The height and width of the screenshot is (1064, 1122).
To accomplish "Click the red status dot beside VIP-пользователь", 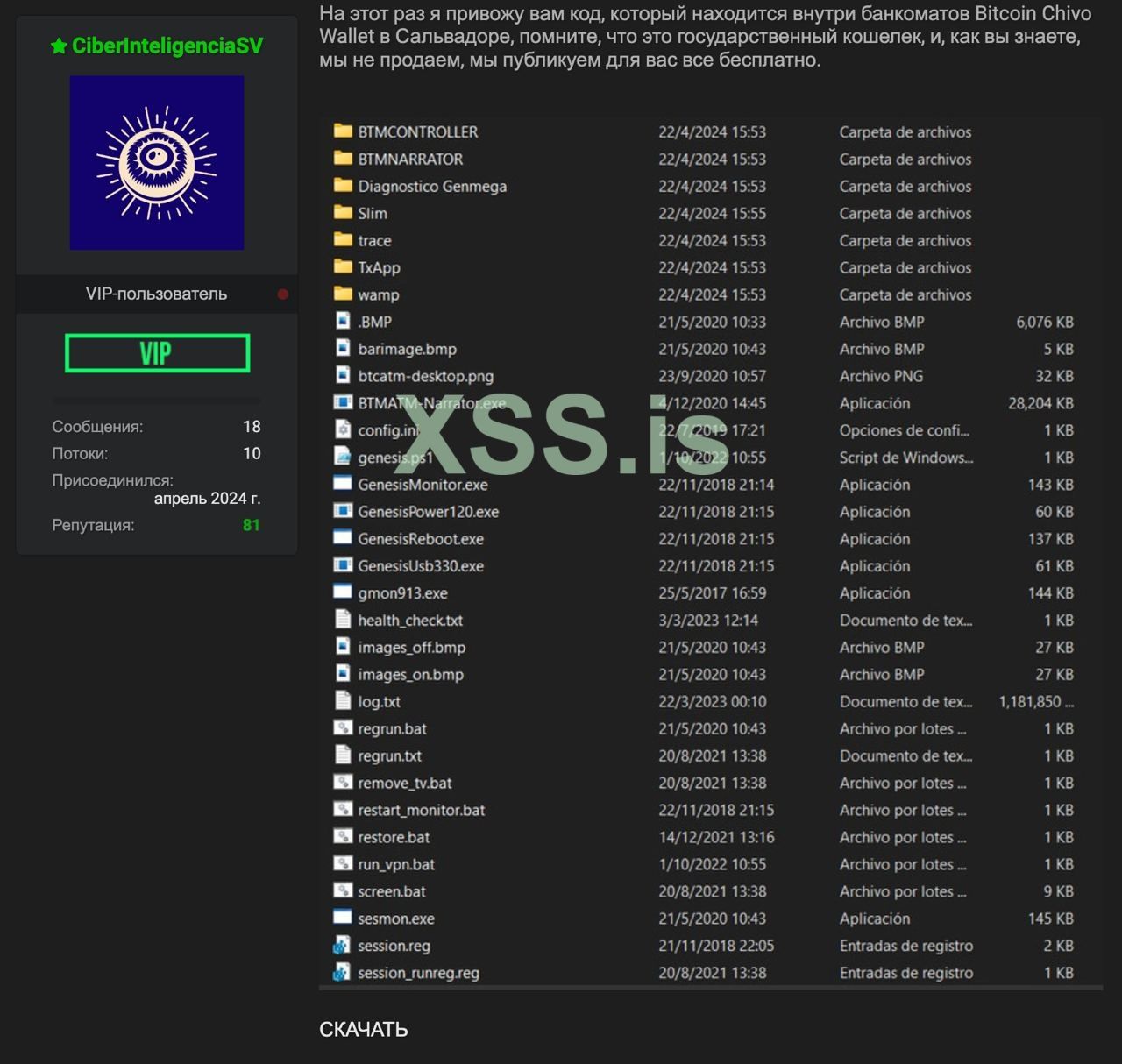I will click(283, 294).
